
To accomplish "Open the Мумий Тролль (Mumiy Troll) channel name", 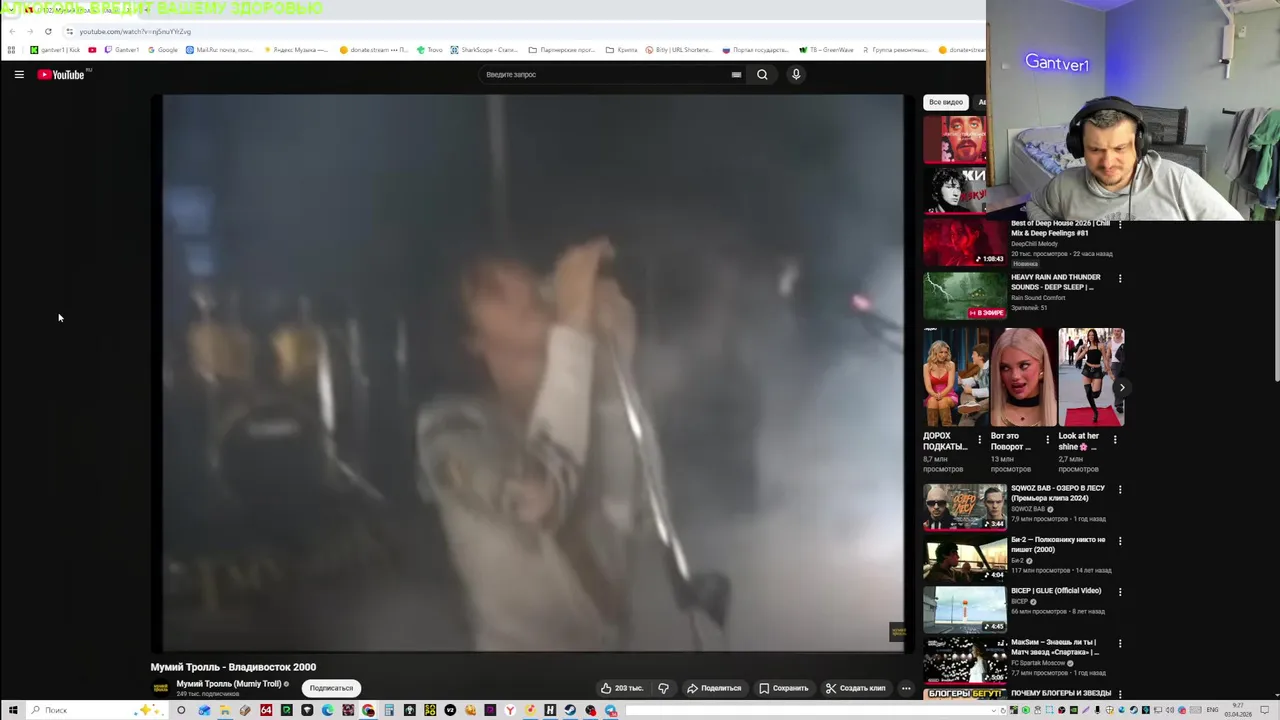I will [229, 684].
